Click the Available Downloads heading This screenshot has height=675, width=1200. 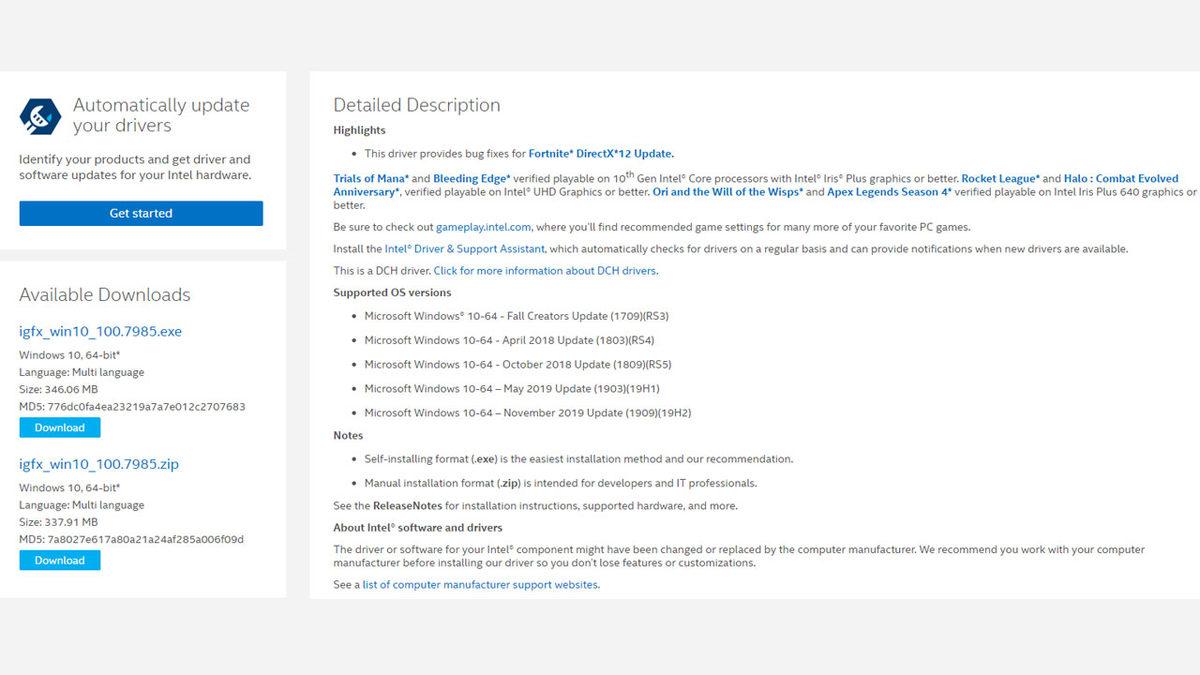coord(105,295)
